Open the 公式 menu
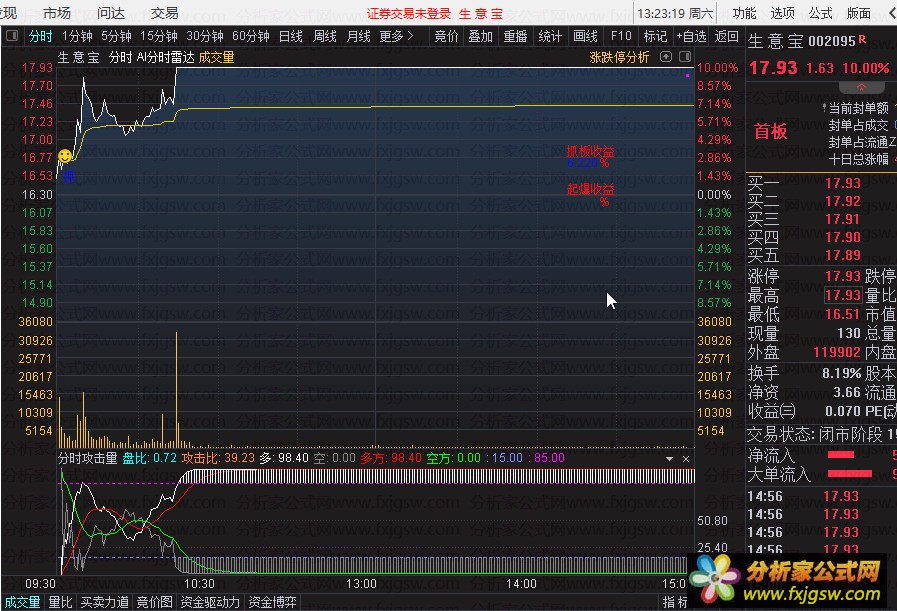This screenshot has width=897, height=611. tap(820, 13)
